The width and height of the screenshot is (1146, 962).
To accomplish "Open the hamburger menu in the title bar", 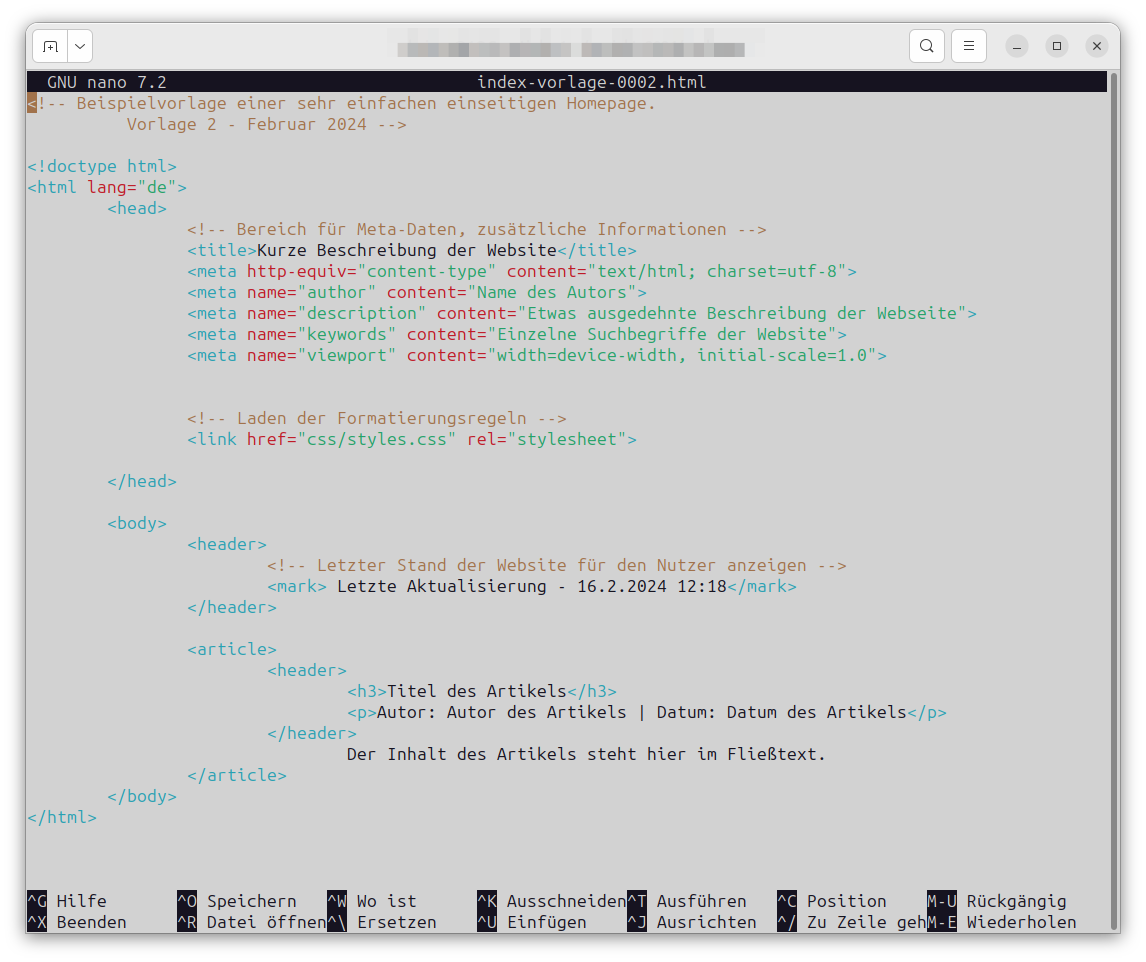I will (x=968, y=45).
